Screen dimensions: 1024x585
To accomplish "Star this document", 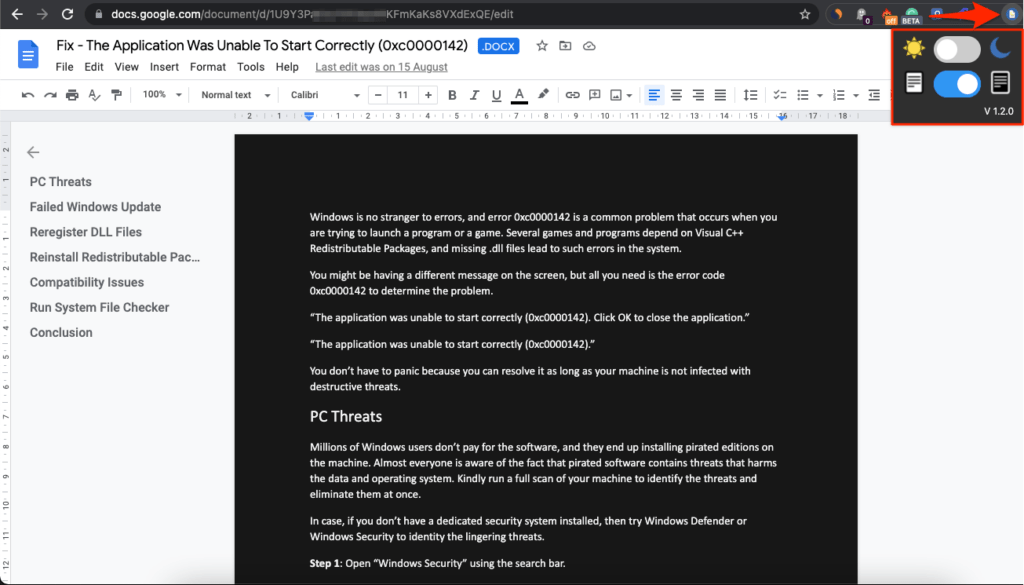I will (x=541, y=45).
